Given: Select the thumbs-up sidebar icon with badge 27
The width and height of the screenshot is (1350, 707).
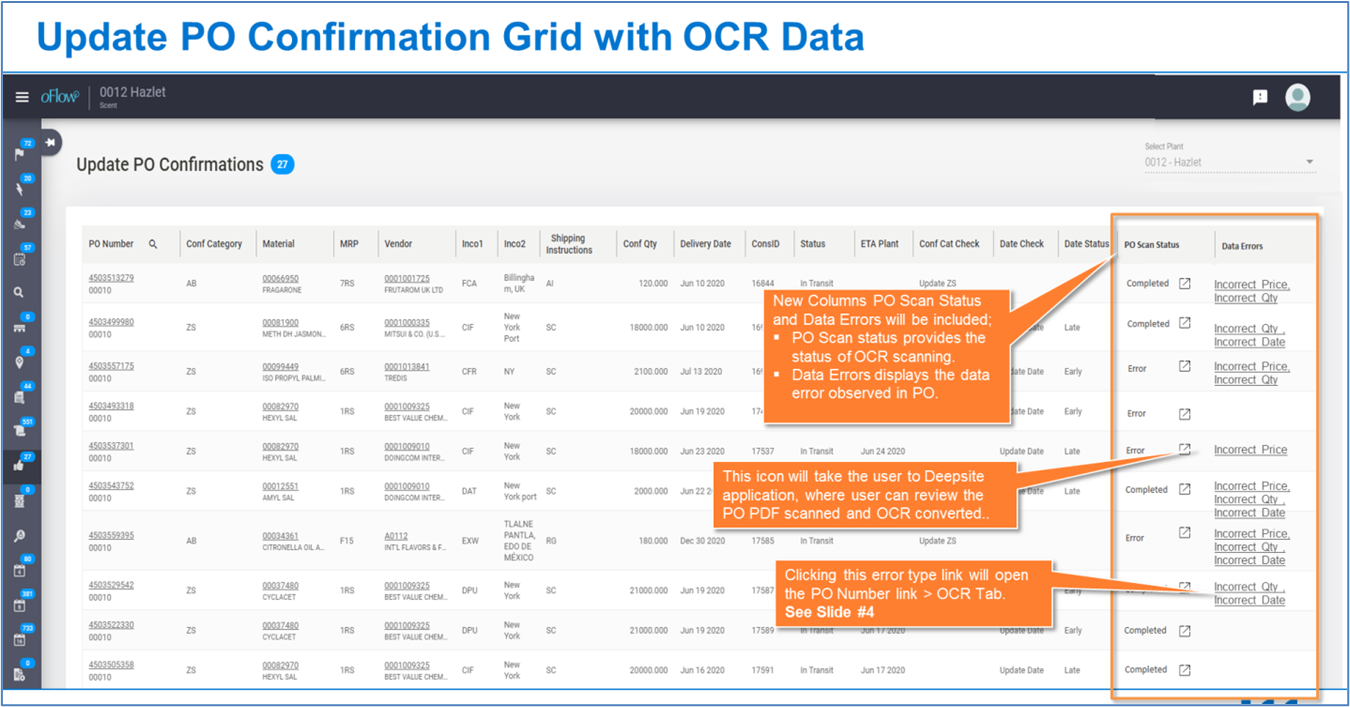Looking at the screenshot, I should click(x=19, y=465).
